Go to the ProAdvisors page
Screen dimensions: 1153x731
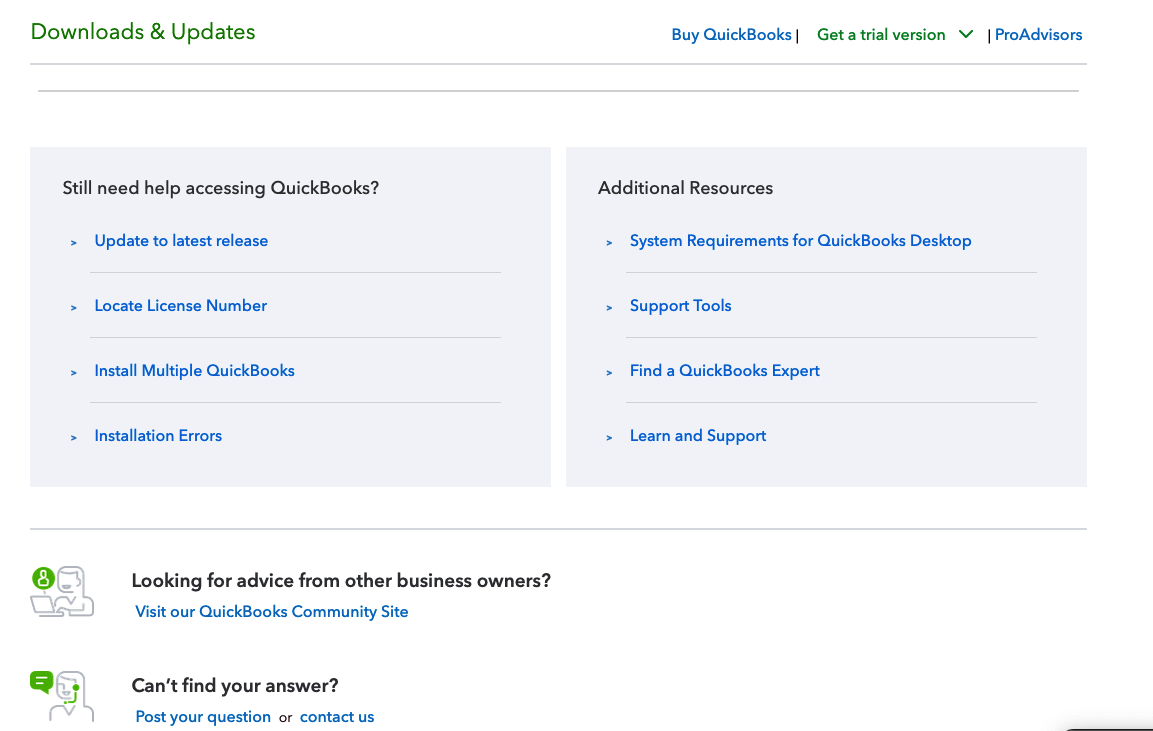(x=1038, y=35)
